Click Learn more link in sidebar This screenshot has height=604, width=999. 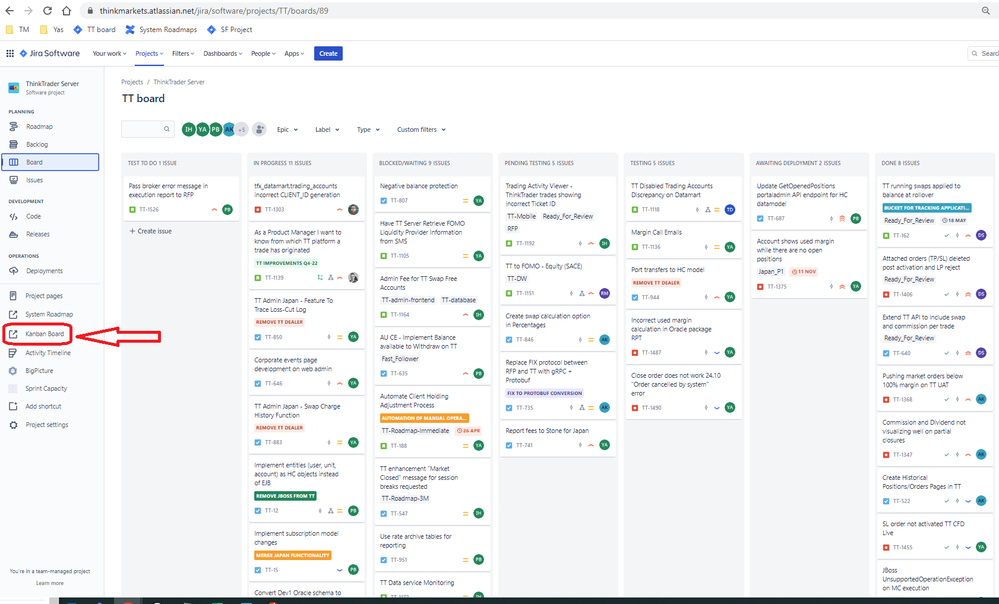click(50, 583)
